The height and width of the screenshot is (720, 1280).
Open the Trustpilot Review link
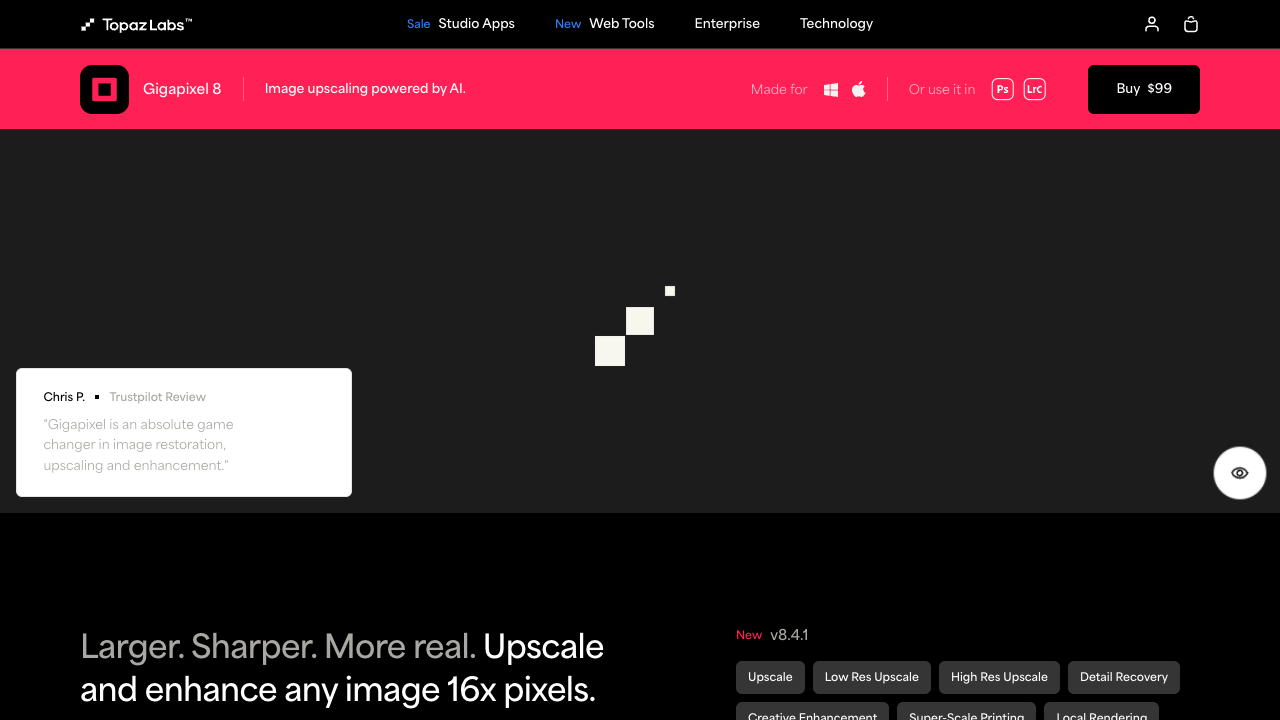(x=157, y=396)
